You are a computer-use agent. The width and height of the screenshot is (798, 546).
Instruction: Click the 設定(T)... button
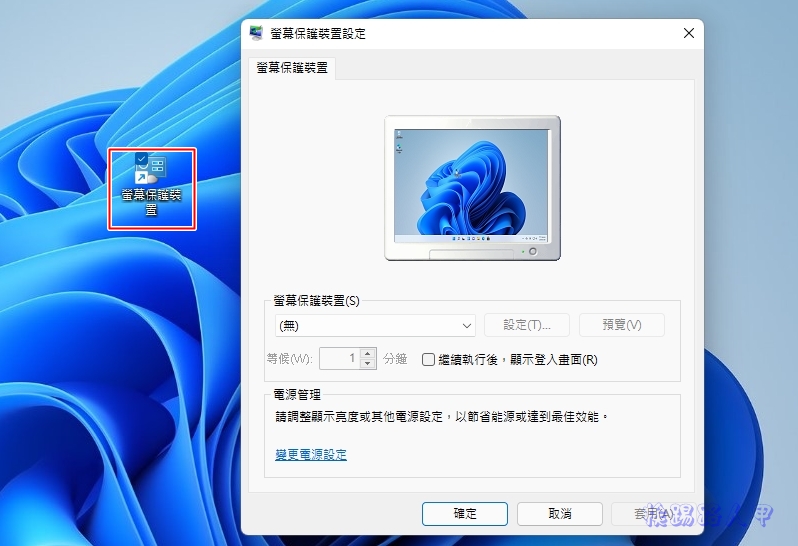tap(527, 325)
